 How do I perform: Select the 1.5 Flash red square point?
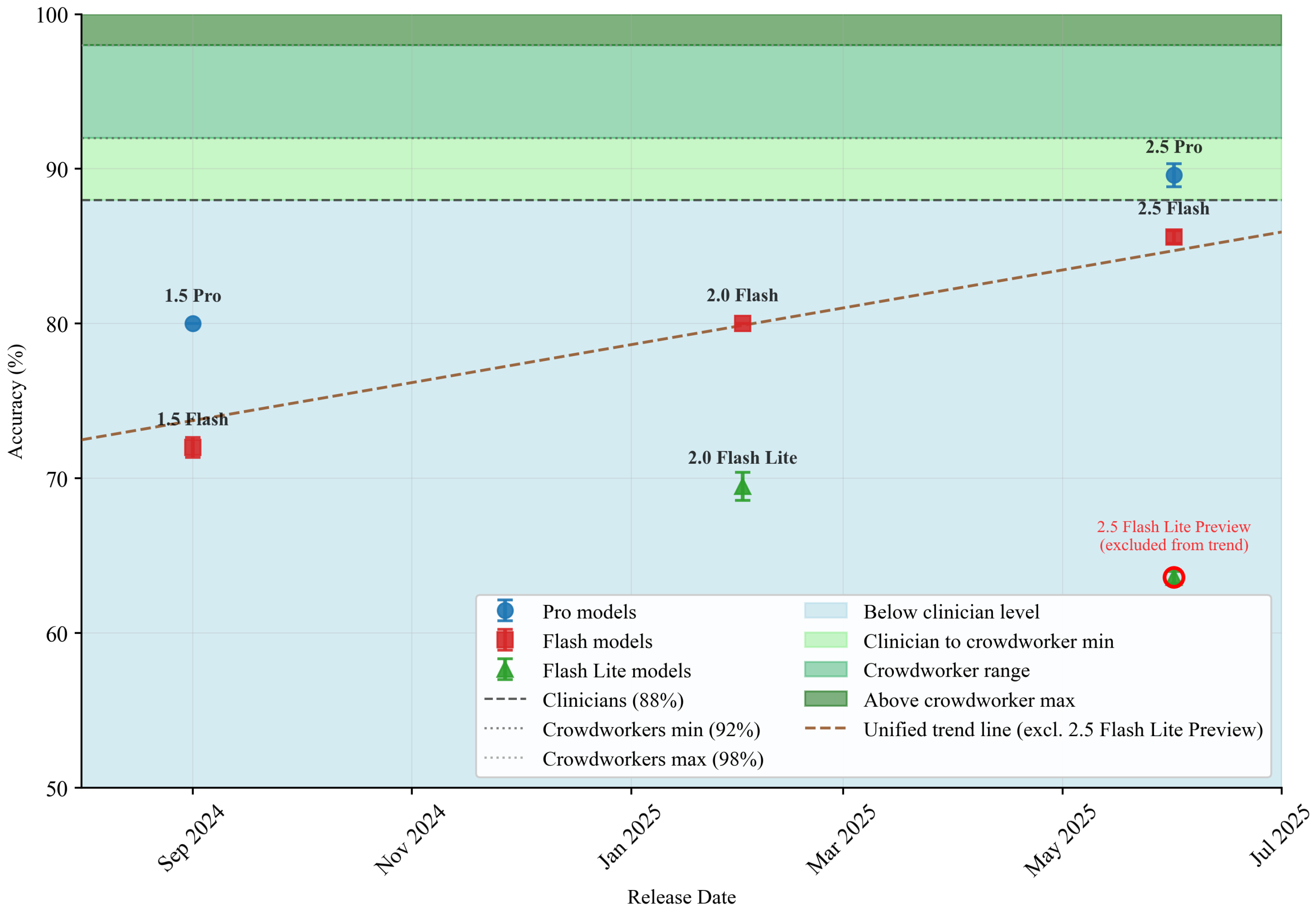point(193,447)
